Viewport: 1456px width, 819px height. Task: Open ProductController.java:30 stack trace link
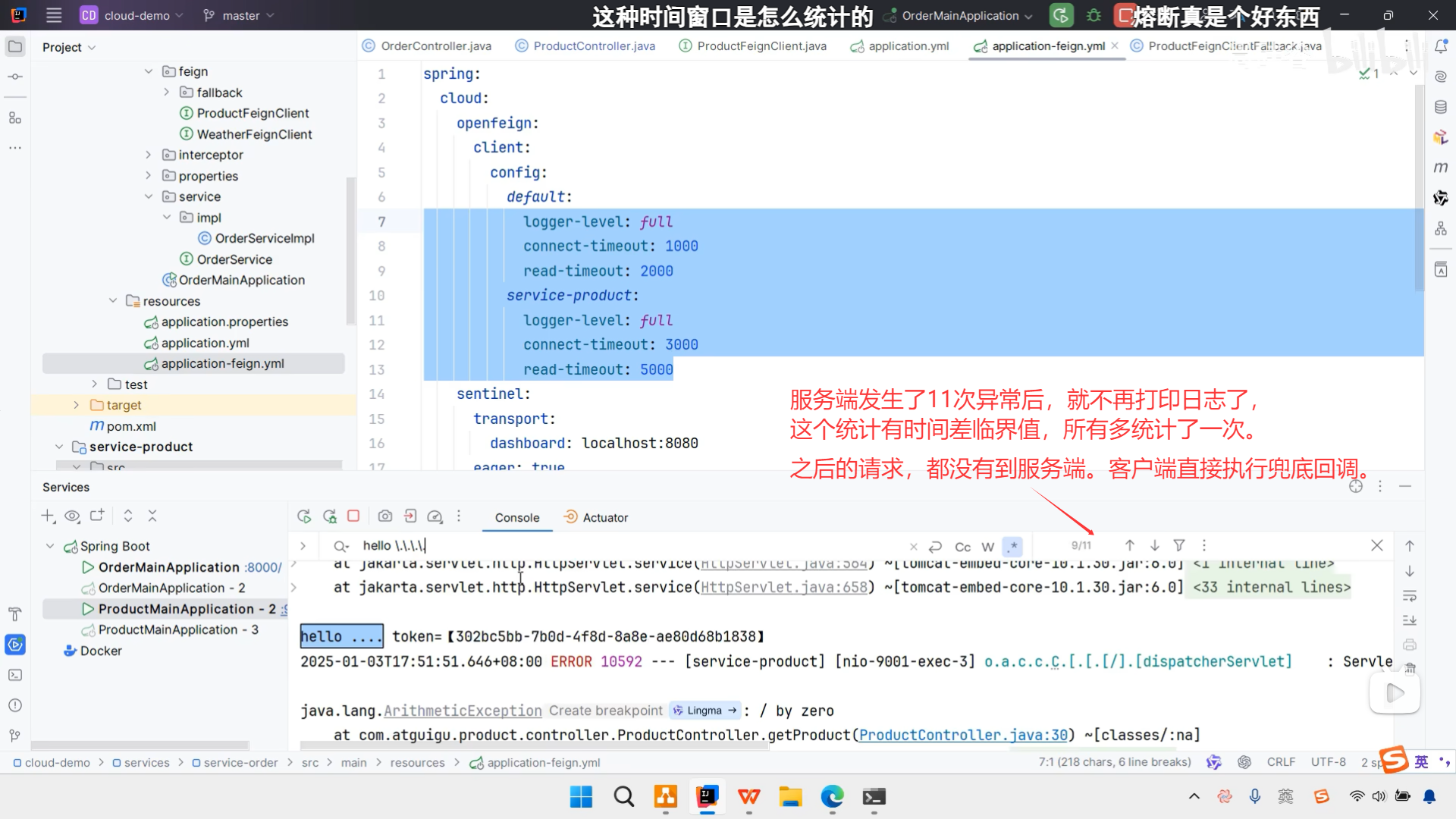coord(963,735)
